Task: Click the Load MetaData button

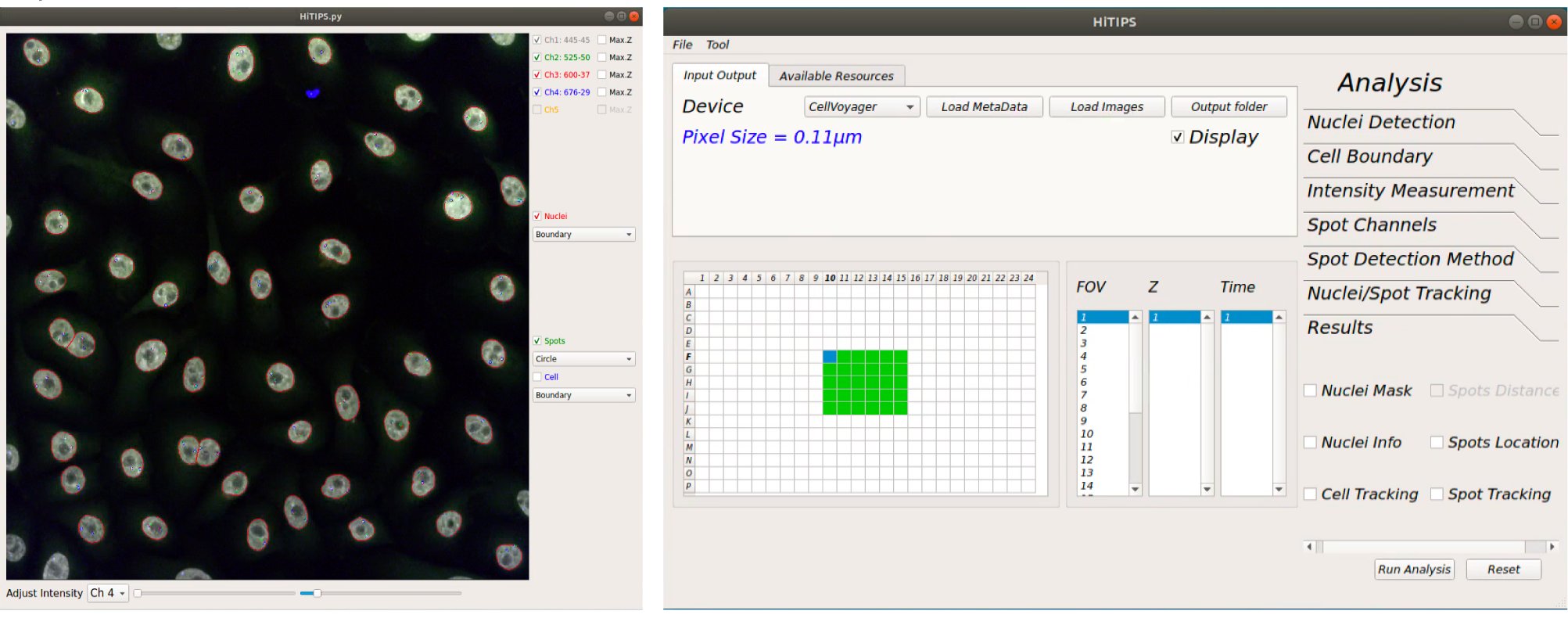Action: [x=984, y=106]
